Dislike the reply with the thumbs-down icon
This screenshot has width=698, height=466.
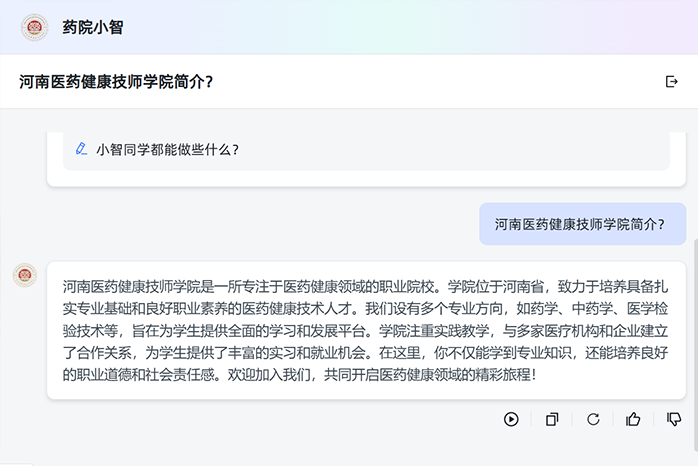[674, 420]
